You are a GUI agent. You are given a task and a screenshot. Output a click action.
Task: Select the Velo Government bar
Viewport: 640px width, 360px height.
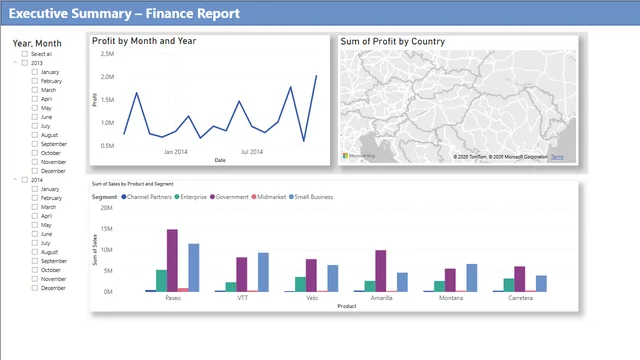(311, 276)
